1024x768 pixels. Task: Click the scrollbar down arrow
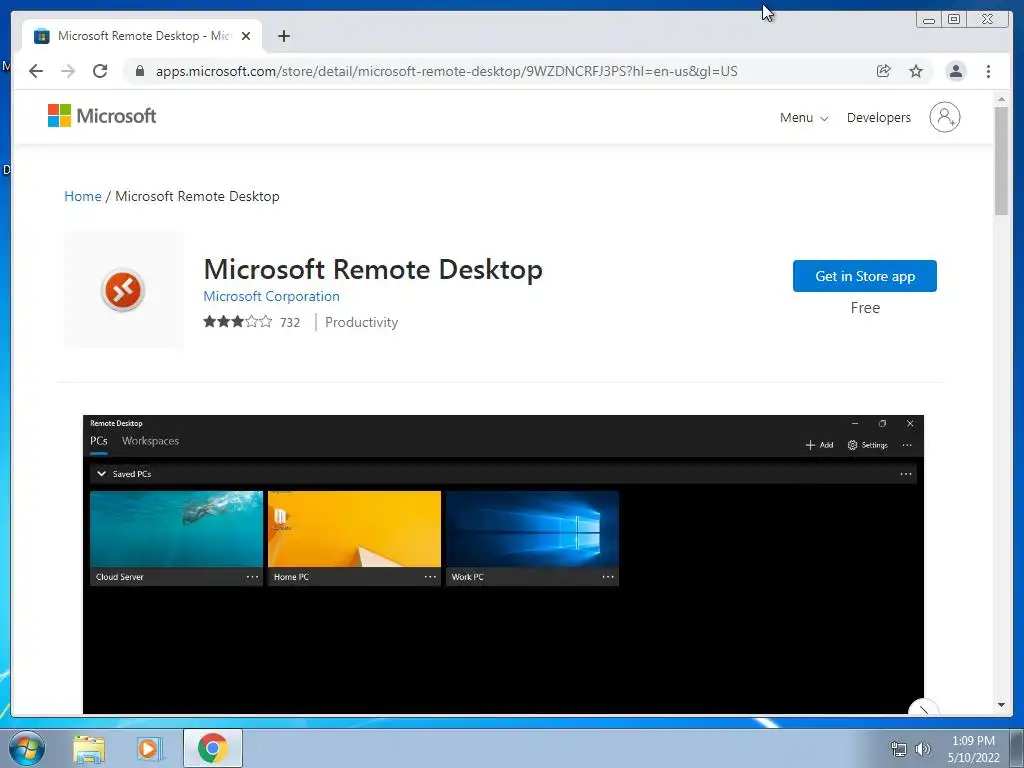[1001, 705]
